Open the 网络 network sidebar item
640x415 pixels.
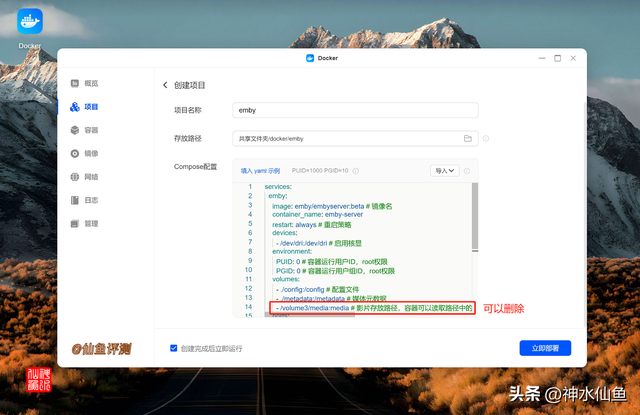(84, 177)
